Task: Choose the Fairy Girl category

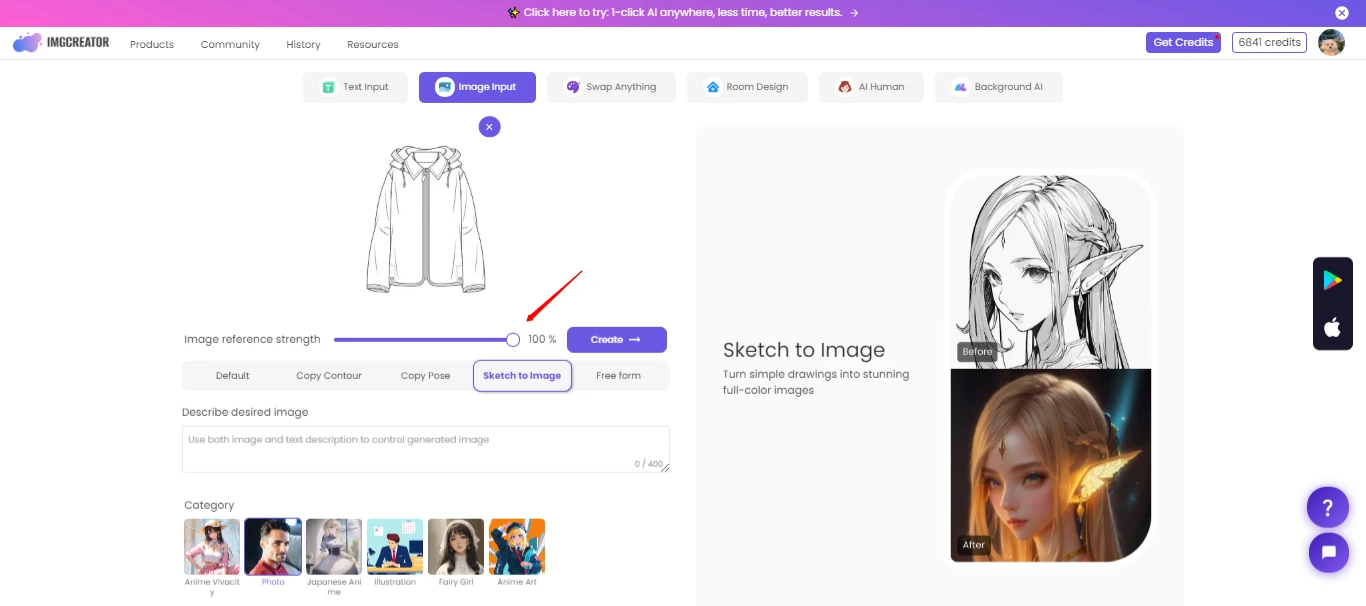Action: (x=456, y=547)
